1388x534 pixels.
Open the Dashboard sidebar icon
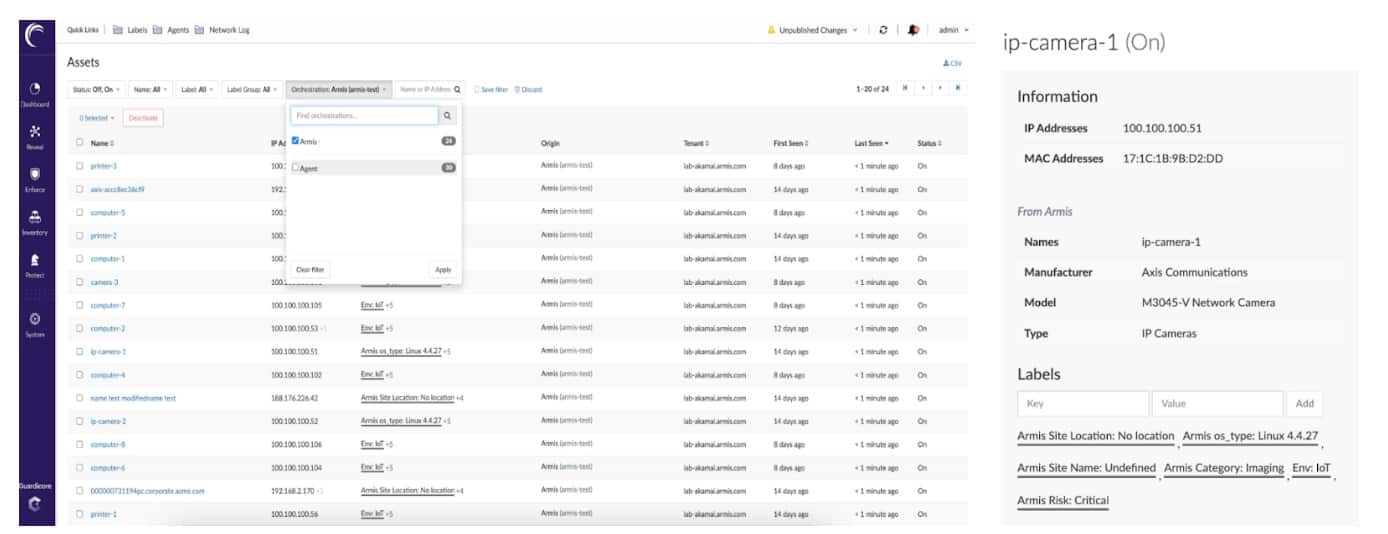coord(34,90)
